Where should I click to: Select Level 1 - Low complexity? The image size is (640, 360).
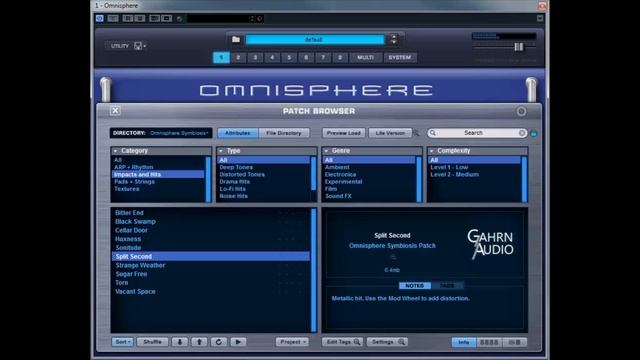(449, 167)
